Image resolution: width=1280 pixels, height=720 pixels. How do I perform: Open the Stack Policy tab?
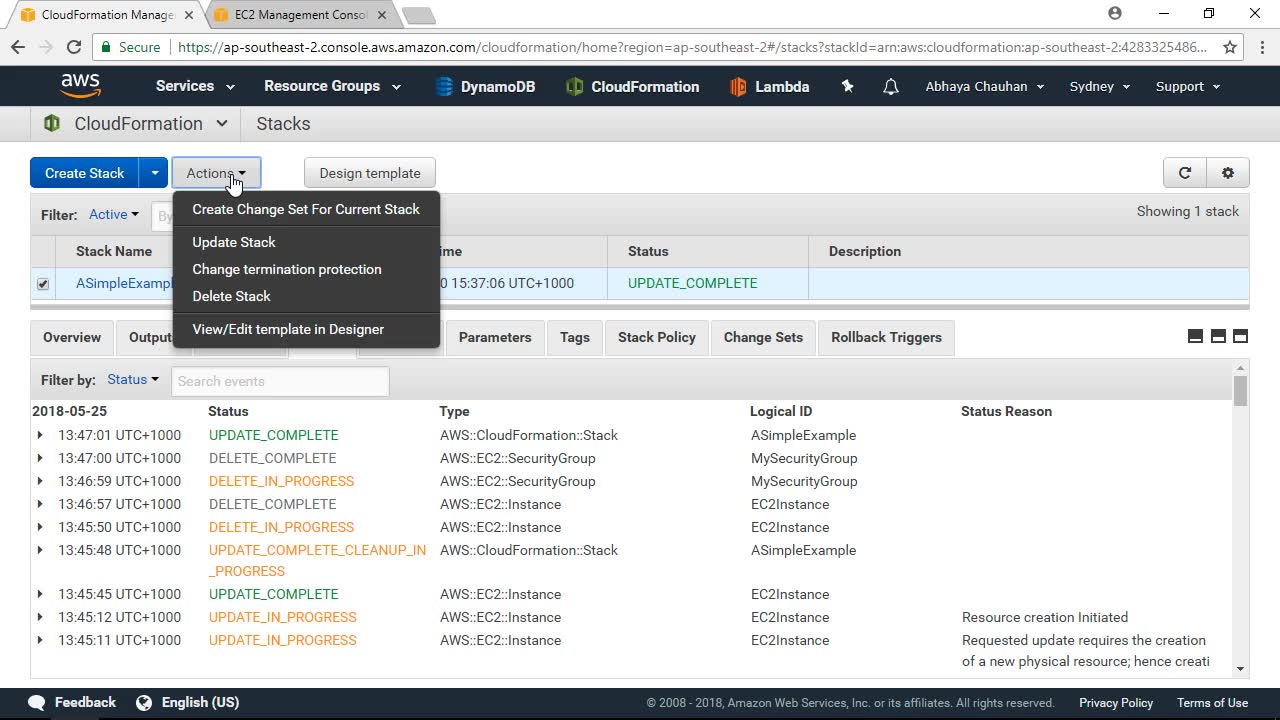[x=657, y=337]
